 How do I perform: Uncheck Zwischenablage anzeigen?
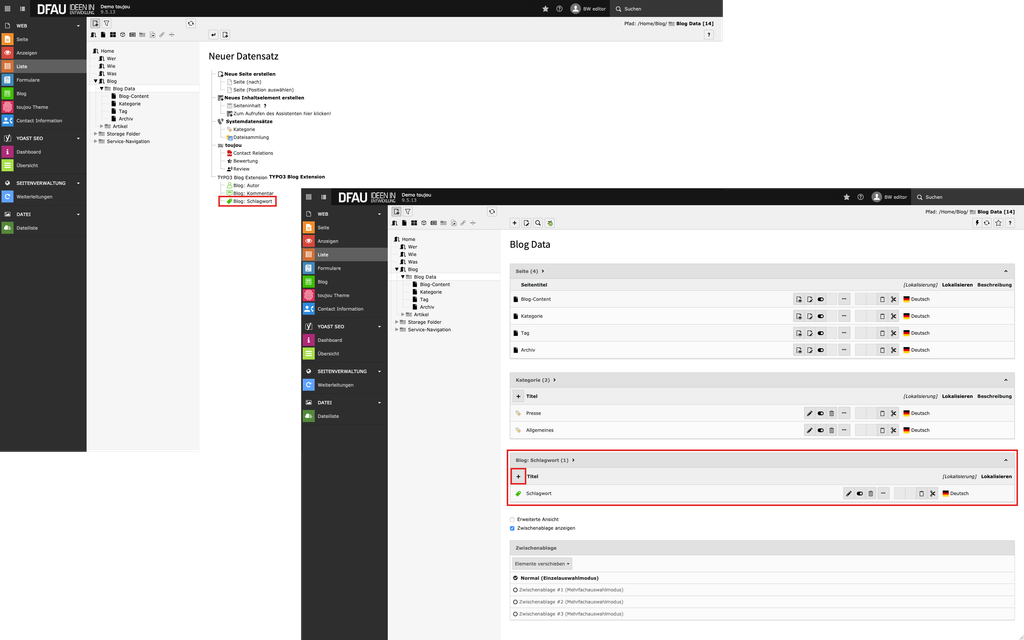[x=513, y=528]
